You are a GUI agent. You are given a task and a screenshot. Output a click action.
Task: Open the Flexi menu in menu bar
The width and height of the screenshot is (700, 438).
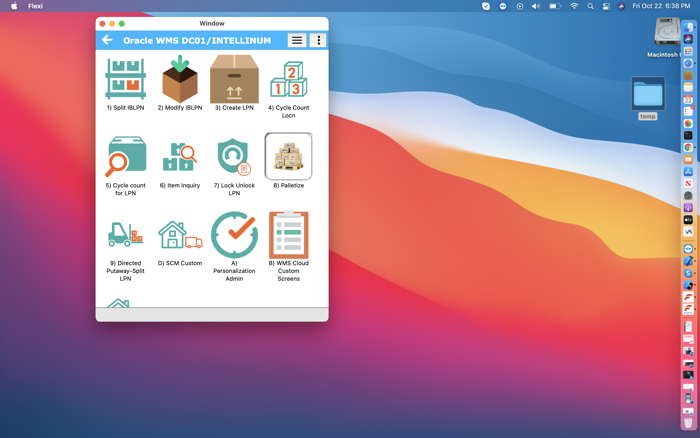coord(35,6)
